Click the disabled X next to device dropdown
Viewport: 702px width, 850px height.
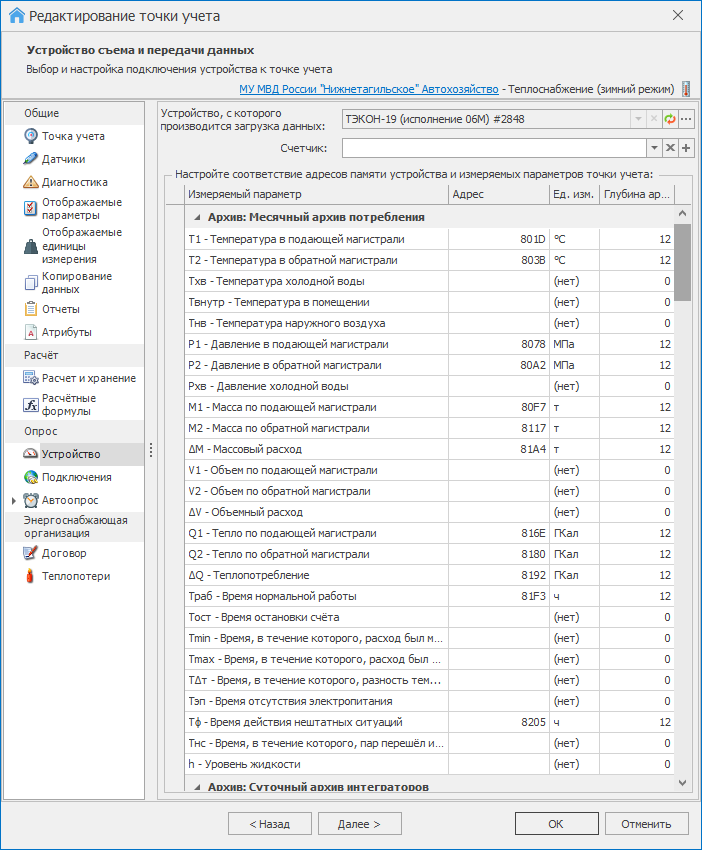pyautogui.click(x=654, y=119)
